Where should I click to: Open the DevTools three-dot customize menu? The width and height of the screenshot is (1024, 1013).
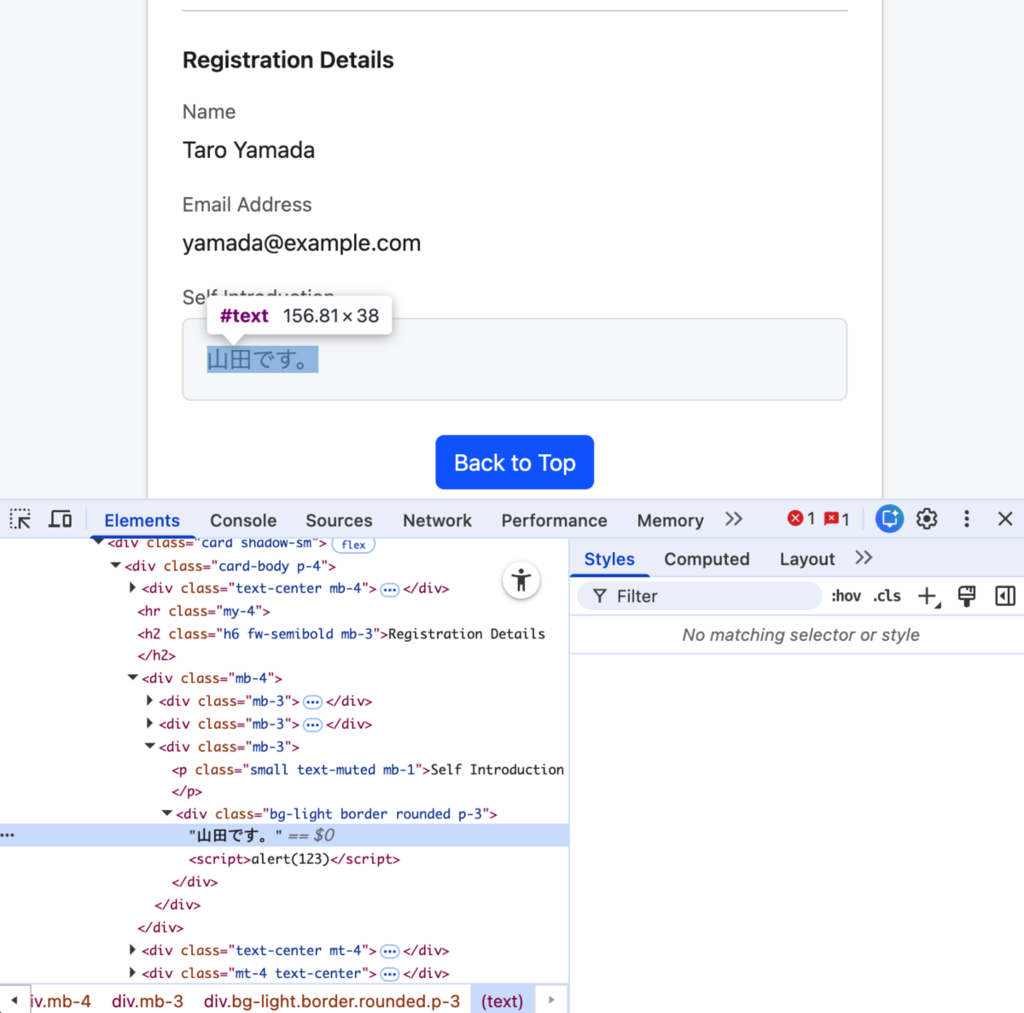point(967,519)
